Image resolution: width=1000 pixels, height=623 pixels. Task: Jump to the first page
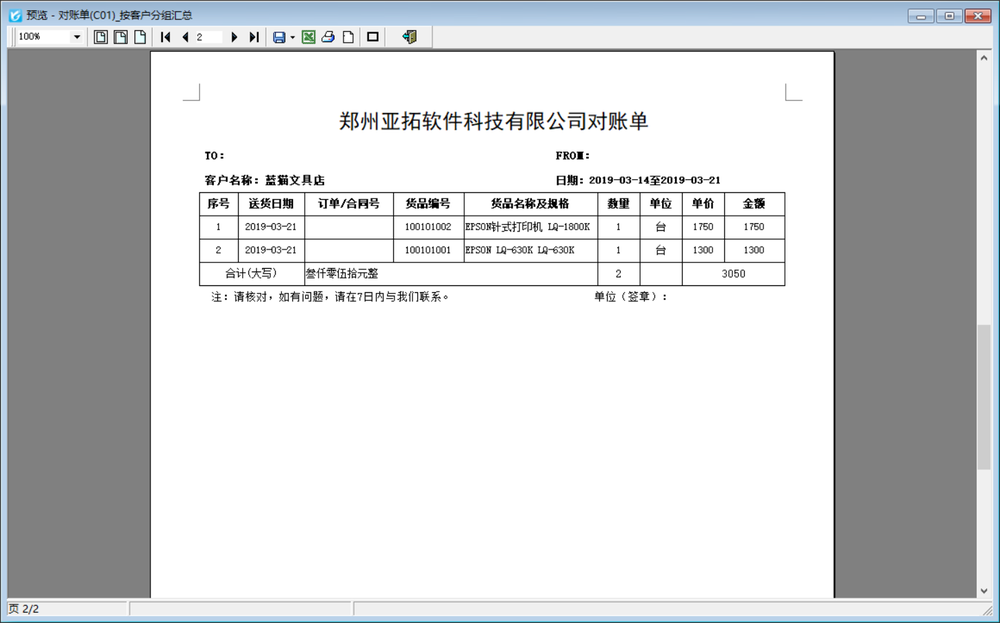click(166, 37)
